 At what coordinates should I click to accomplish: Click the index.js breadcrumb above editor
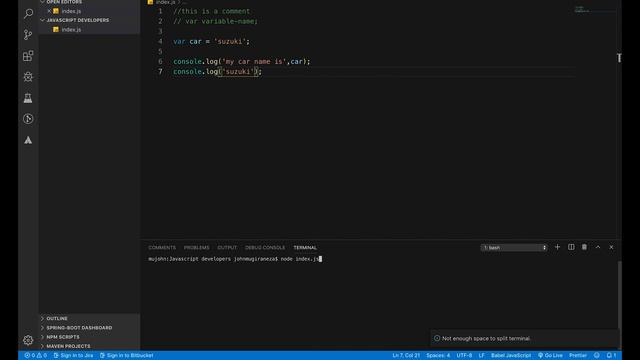[x=165, y=2]
